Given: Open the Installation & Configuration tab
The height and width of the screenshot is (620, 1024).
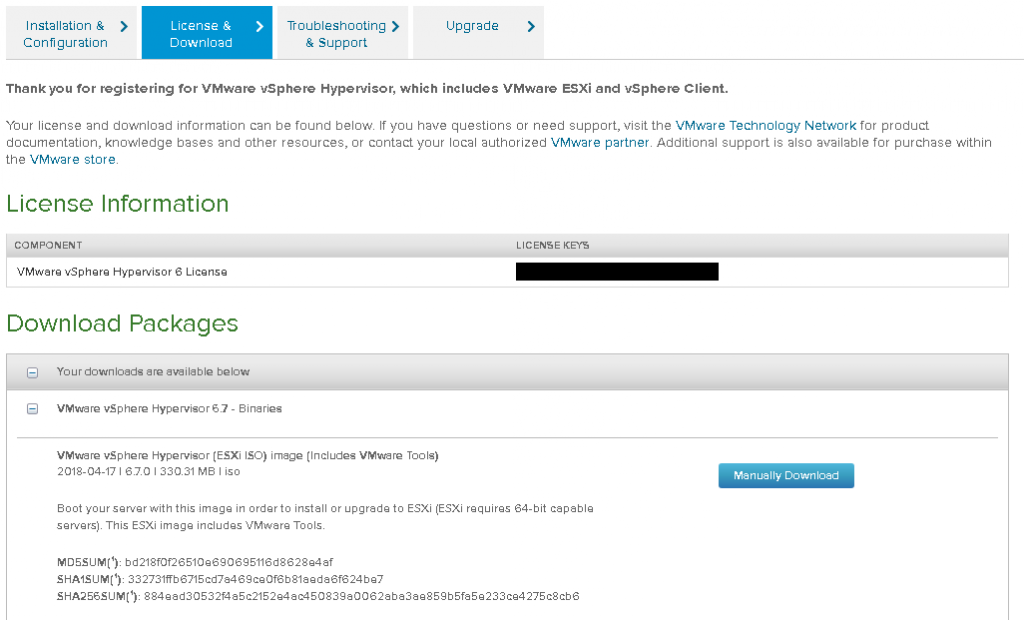Looking at the screenshot, I should pyautogui.click(x=66, y=32).
